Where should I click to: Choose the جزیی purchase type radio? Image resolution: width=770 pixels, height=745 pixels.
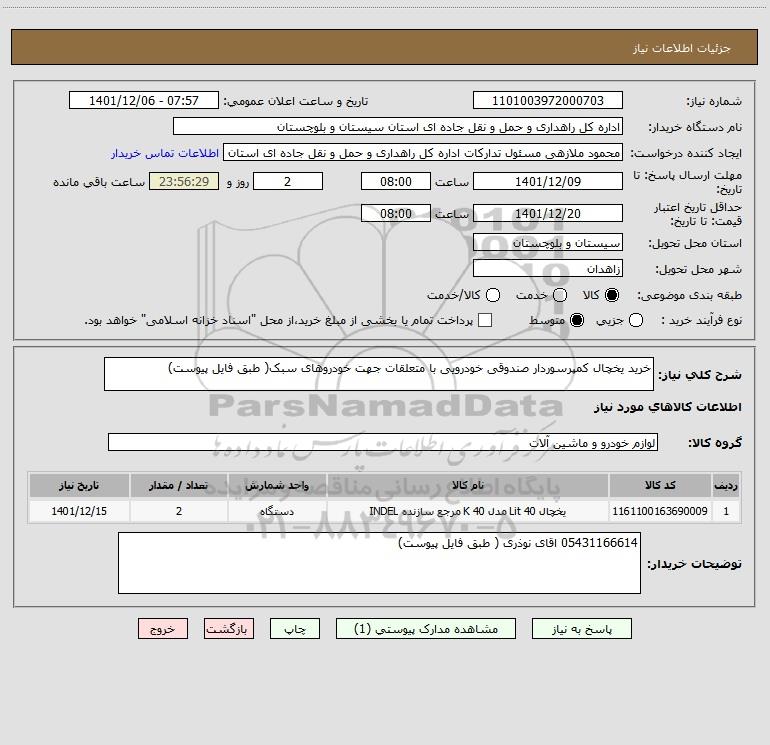coord(635,320)
